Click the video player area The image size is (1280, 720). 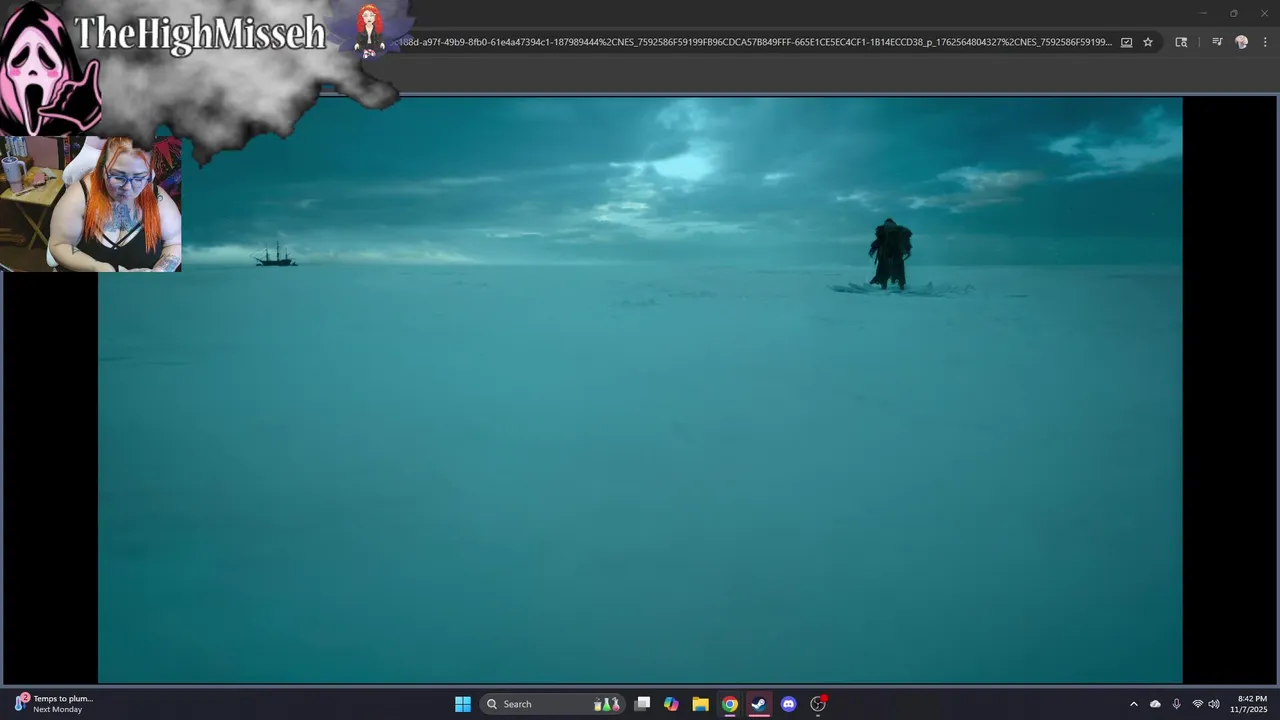(x=640, y=390)
